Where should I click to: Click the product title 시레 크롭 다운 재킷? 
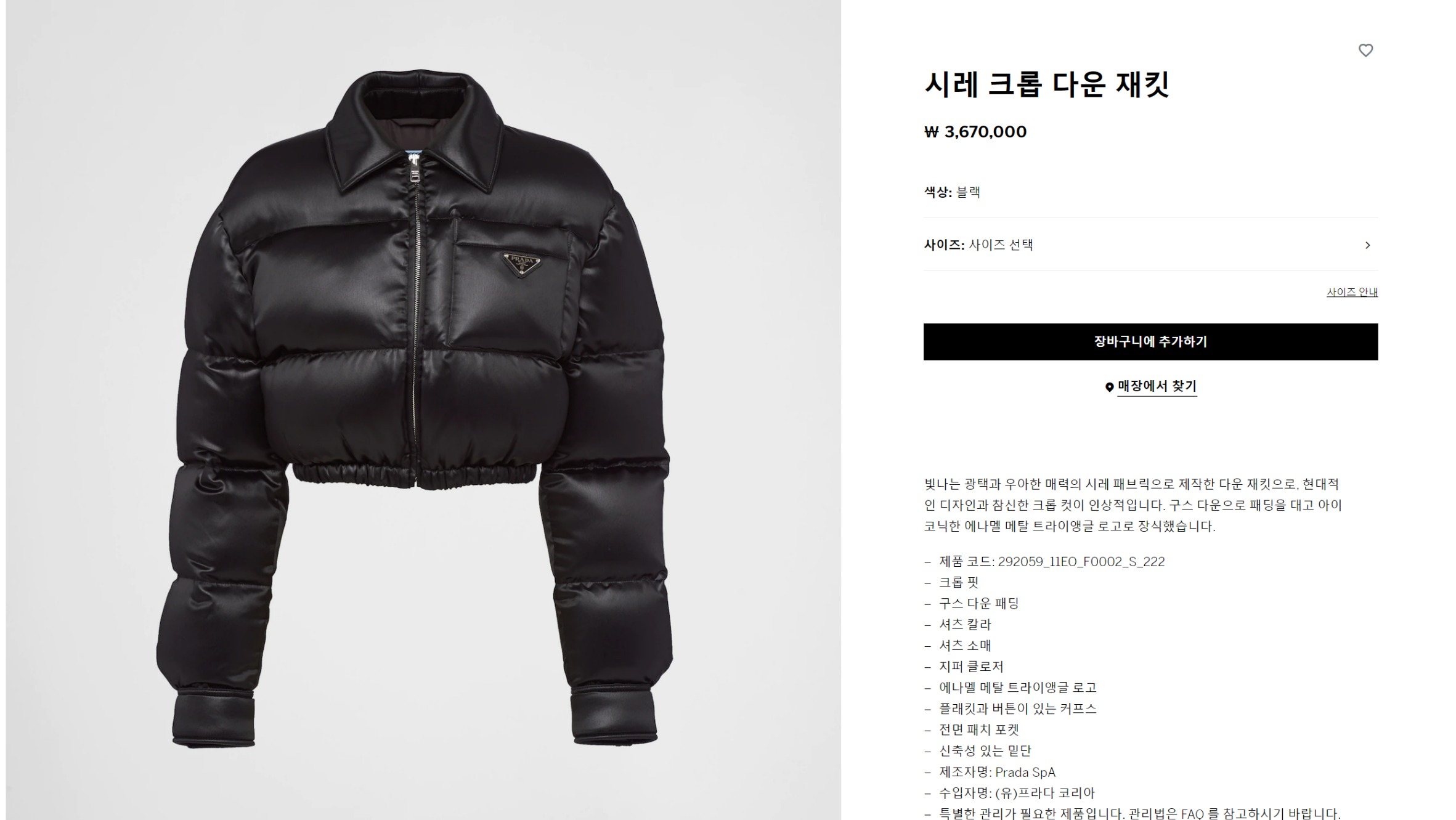(x=1046, y=84)
